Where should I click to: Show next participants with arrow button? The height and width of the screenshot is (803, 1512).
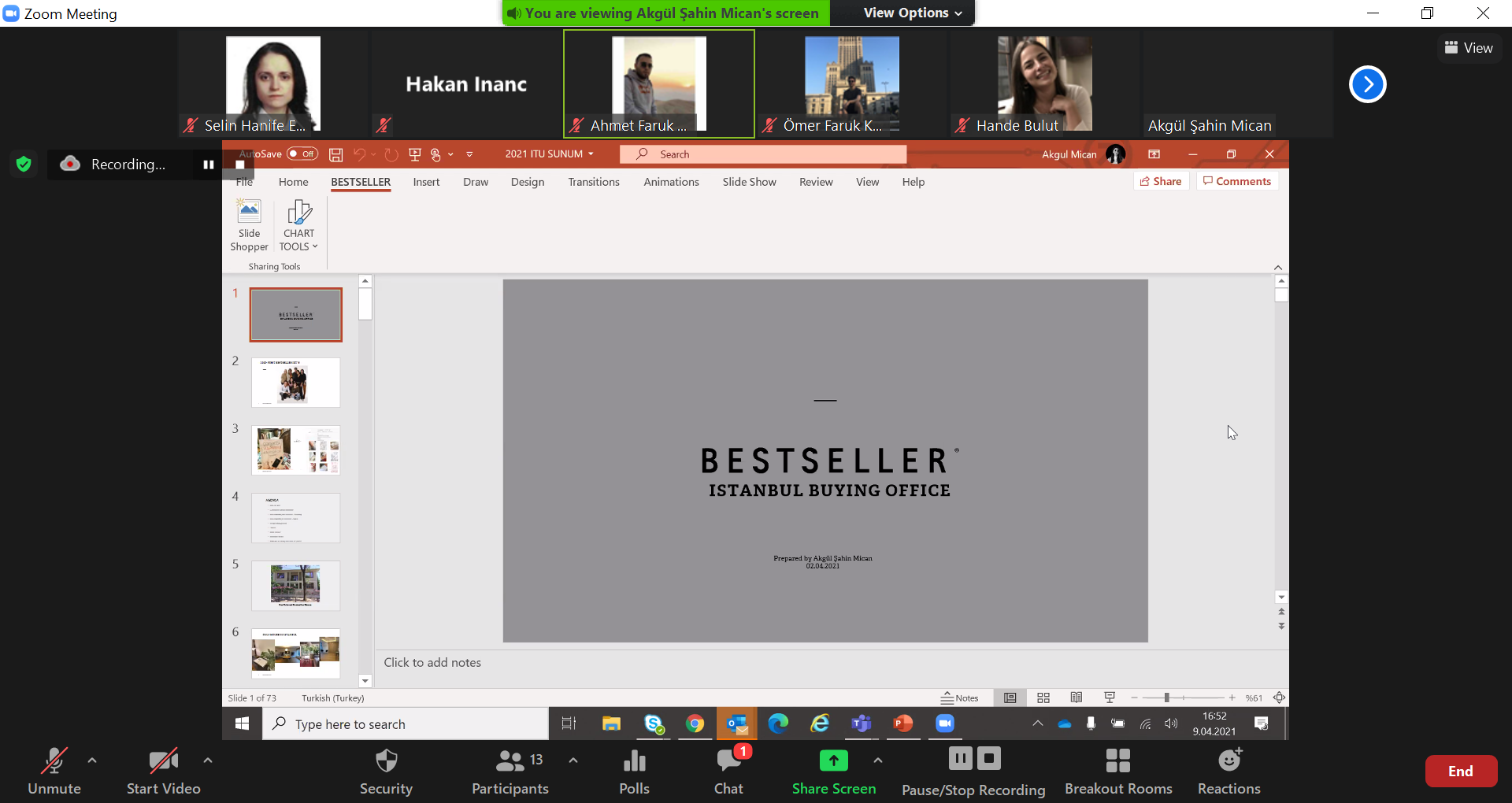[x=1368, y=84]
